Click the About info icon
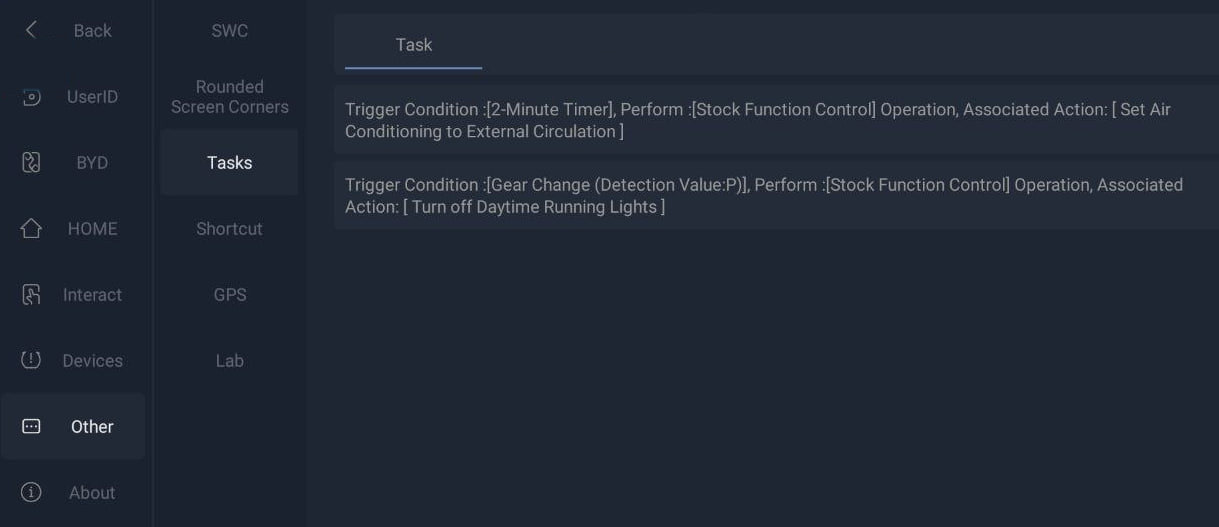 pos(31,492)
